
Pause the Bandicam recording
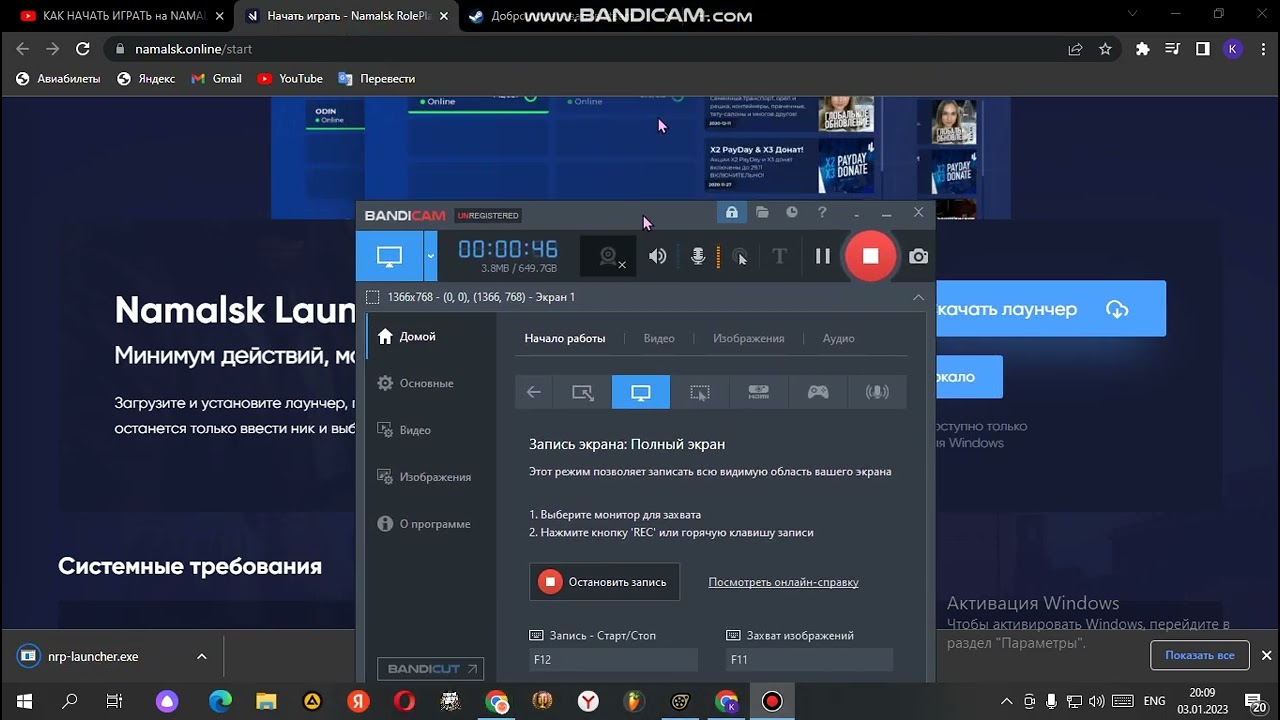point(822,257)
